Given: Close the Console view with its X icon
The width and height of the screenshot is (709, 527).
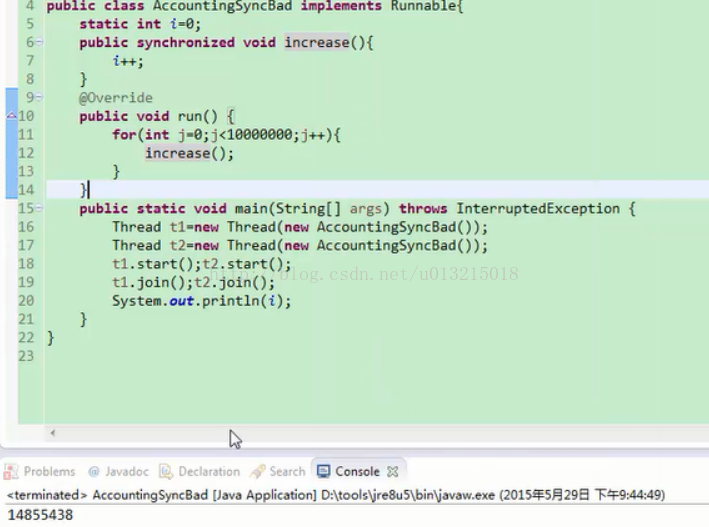Looking at the screenshot, I should click(393, 472).
